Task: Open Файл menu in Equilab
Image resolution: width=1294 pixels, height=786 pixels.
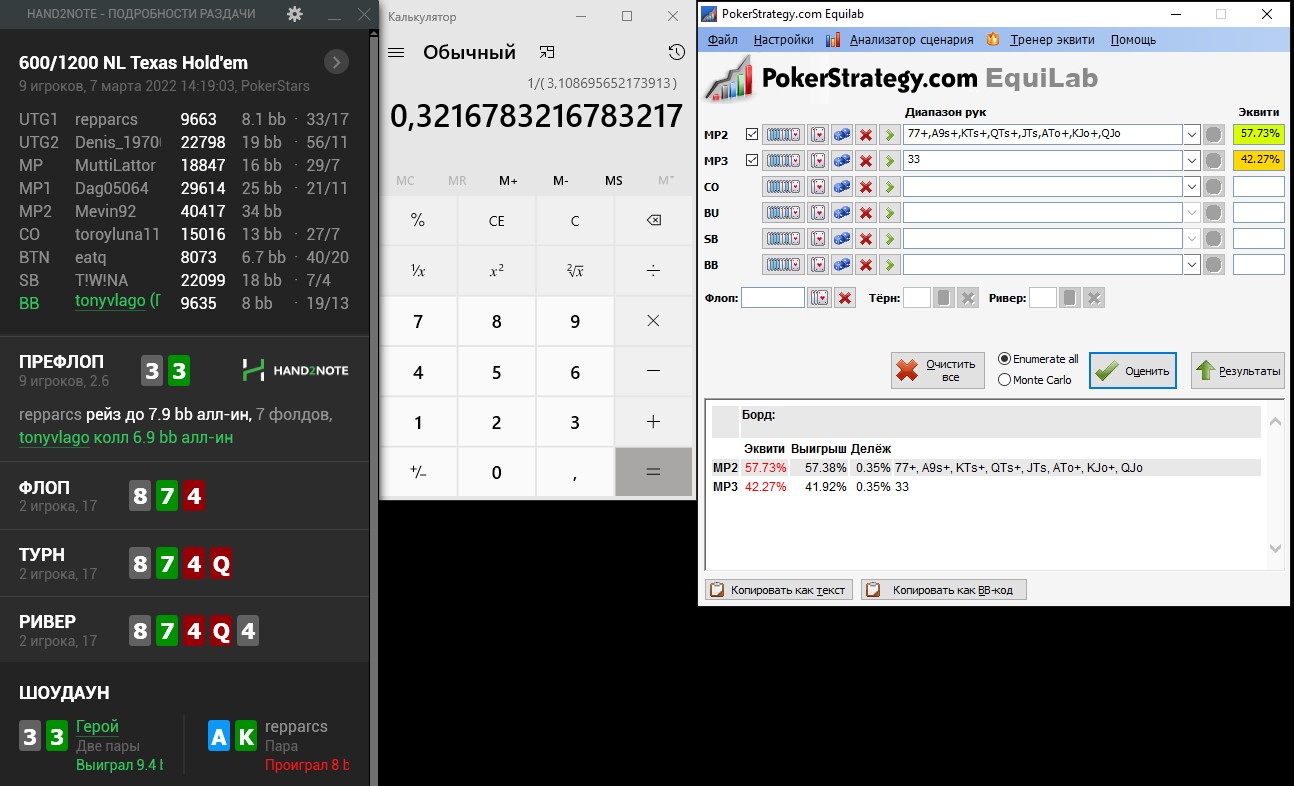Action: pos(723,40)
